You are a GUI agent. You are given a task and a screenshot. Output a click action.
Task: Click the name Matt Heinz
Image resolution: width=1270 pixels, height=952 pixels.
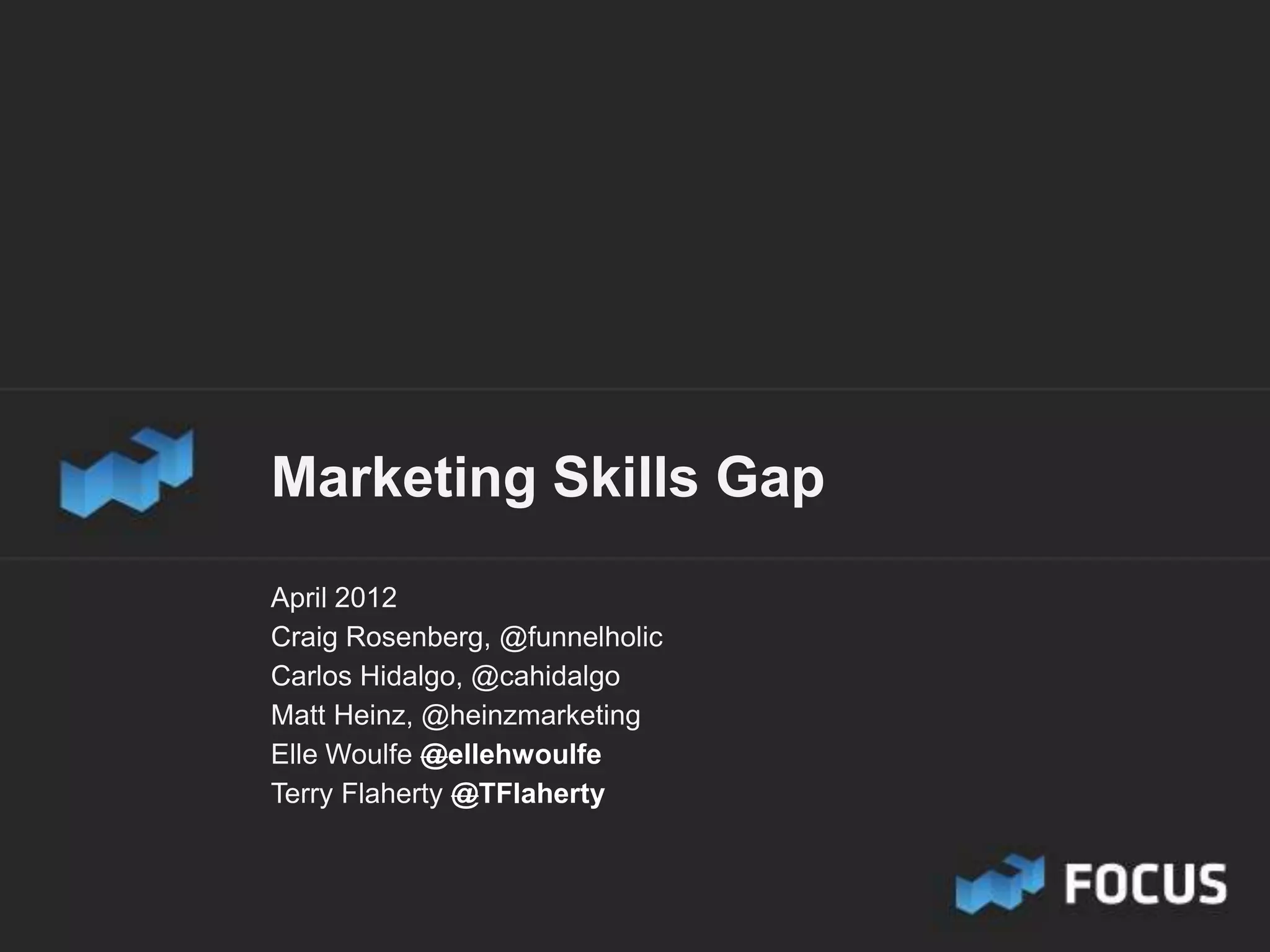point(341,715)
